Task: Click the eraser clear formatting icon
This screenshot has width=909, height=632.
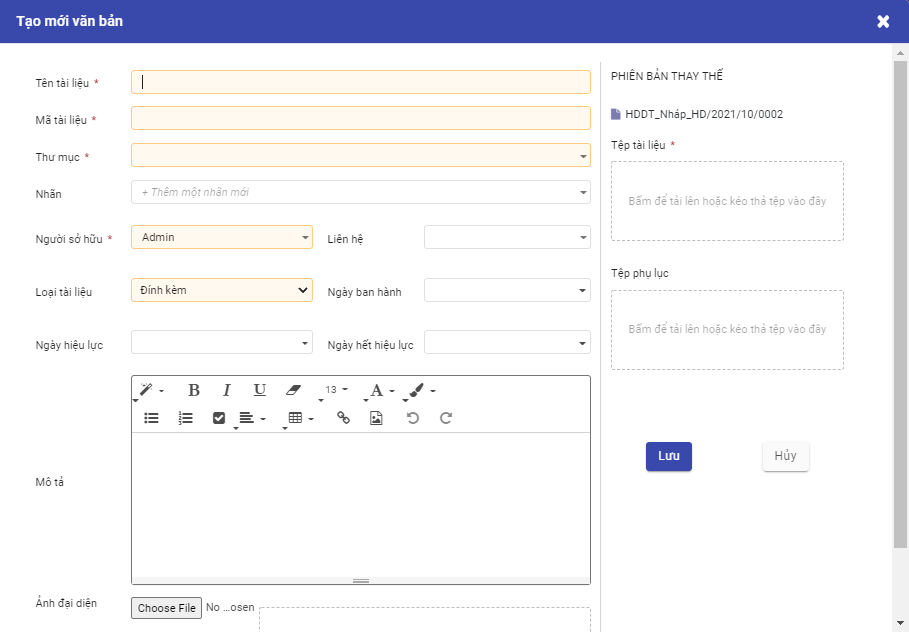Action: click(293, 390)
